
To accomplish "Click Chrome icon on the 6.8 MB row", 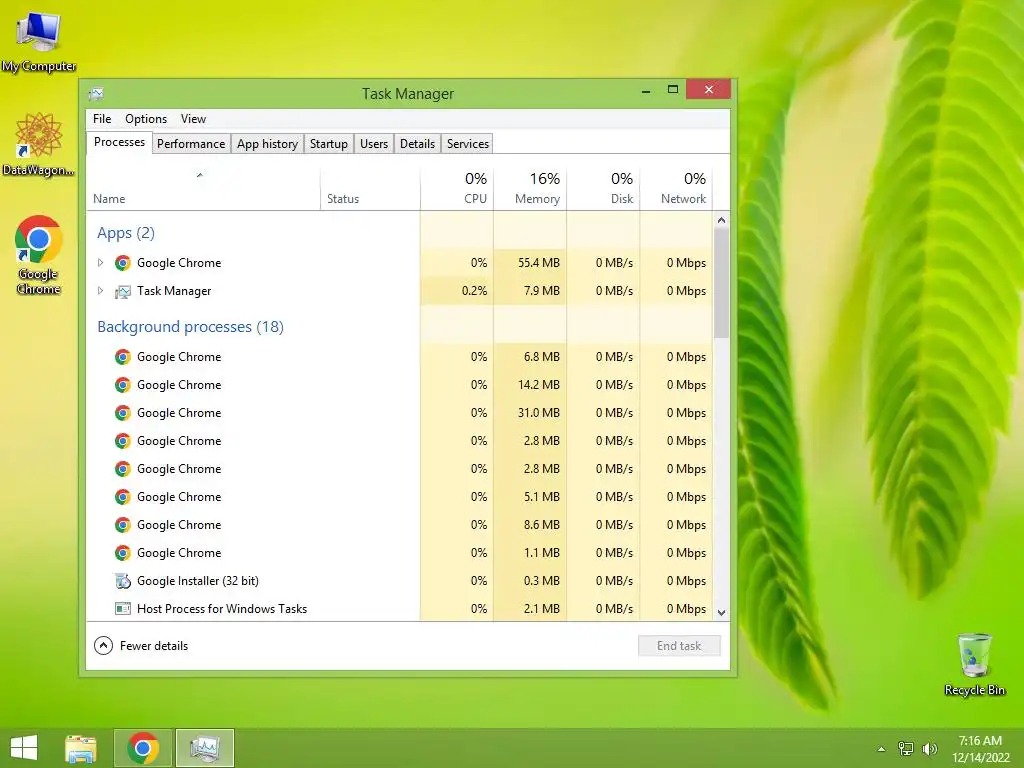I will (123, 357).
